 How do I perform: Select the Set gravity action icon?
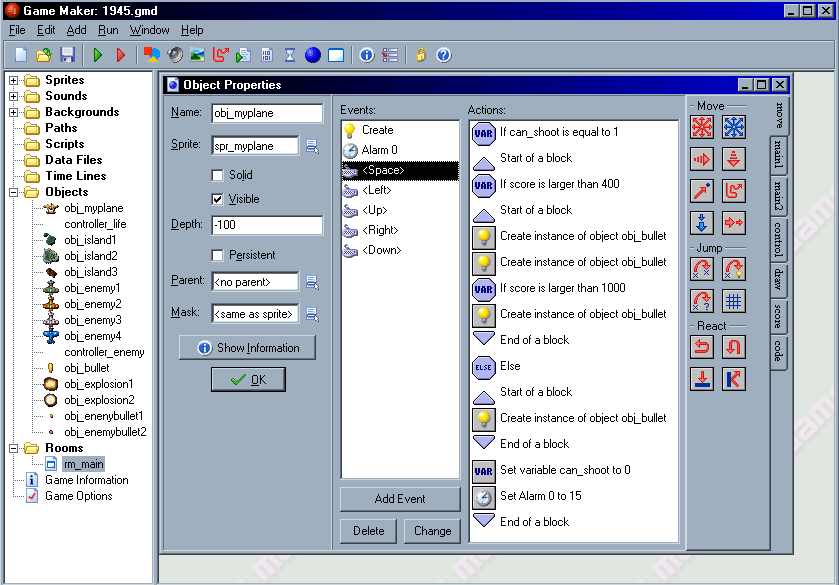pos(734,159)
